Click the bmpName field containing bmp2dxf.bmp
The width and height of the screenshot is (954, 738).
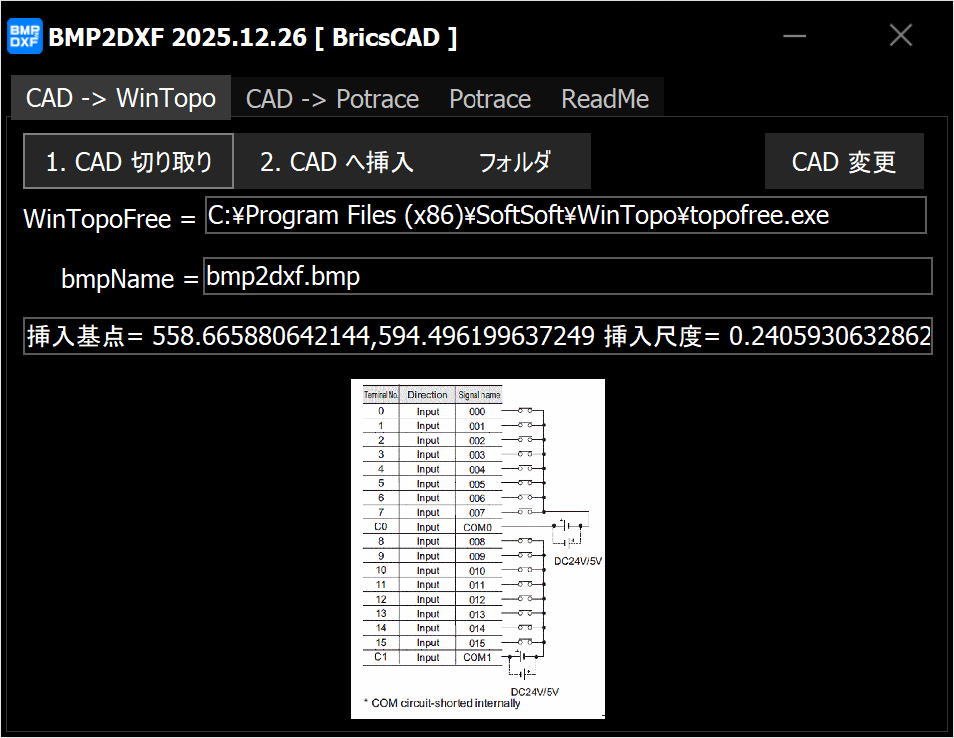tap(567, 277)
